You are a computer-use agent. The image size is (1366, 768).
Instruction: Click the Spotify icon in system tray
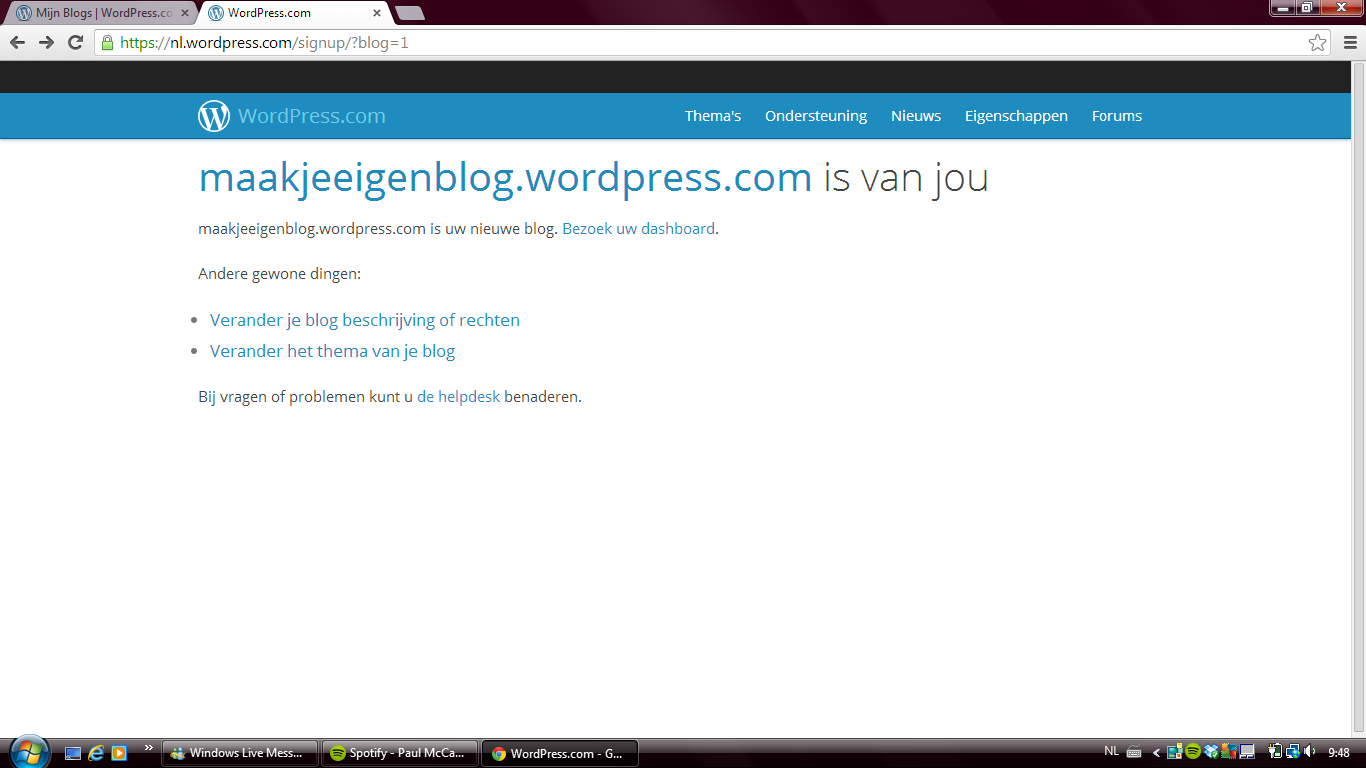pyautogui.click(x=1193, y=752)
